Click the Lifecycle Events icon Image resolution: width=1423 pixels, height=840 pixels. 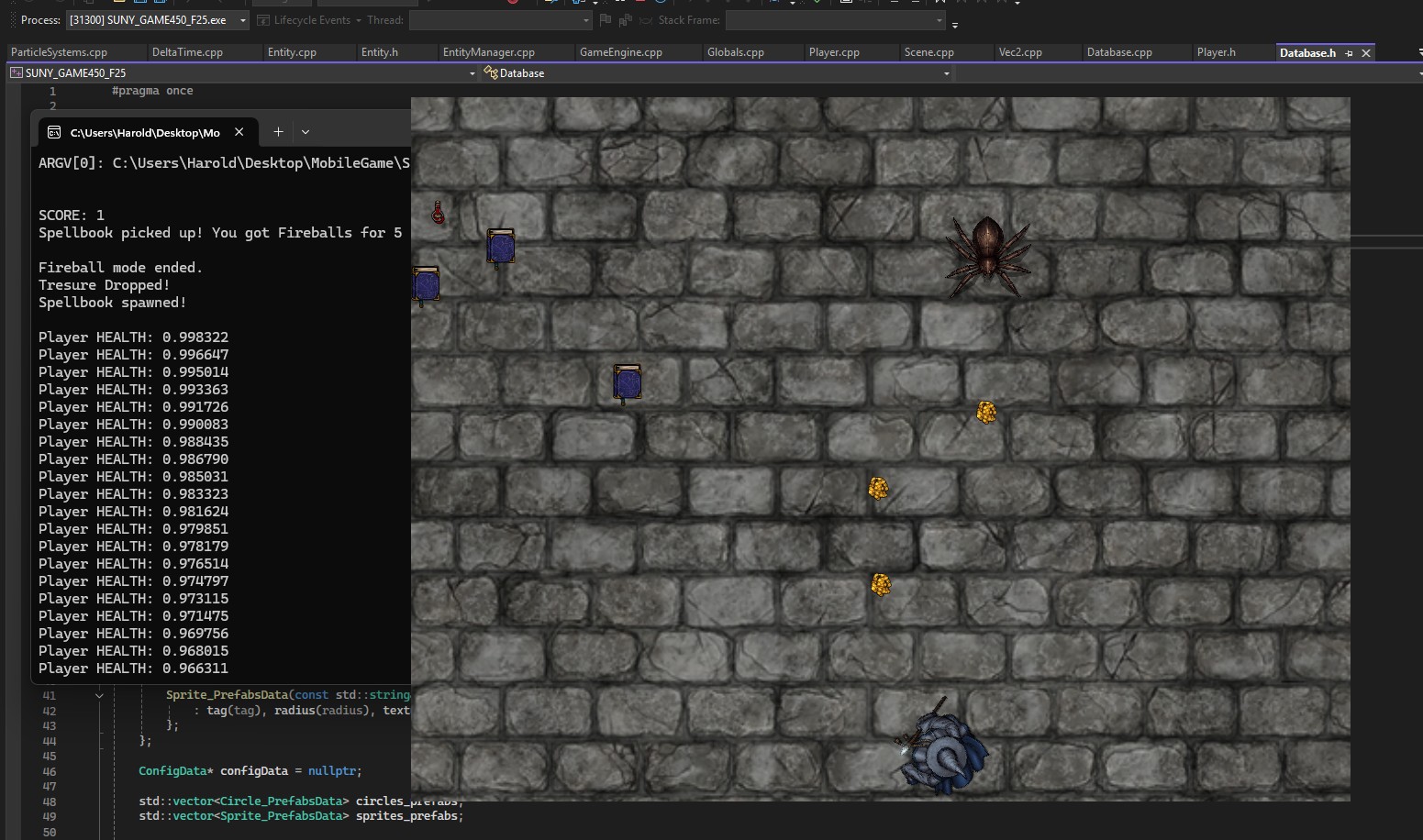pos(263,20)
